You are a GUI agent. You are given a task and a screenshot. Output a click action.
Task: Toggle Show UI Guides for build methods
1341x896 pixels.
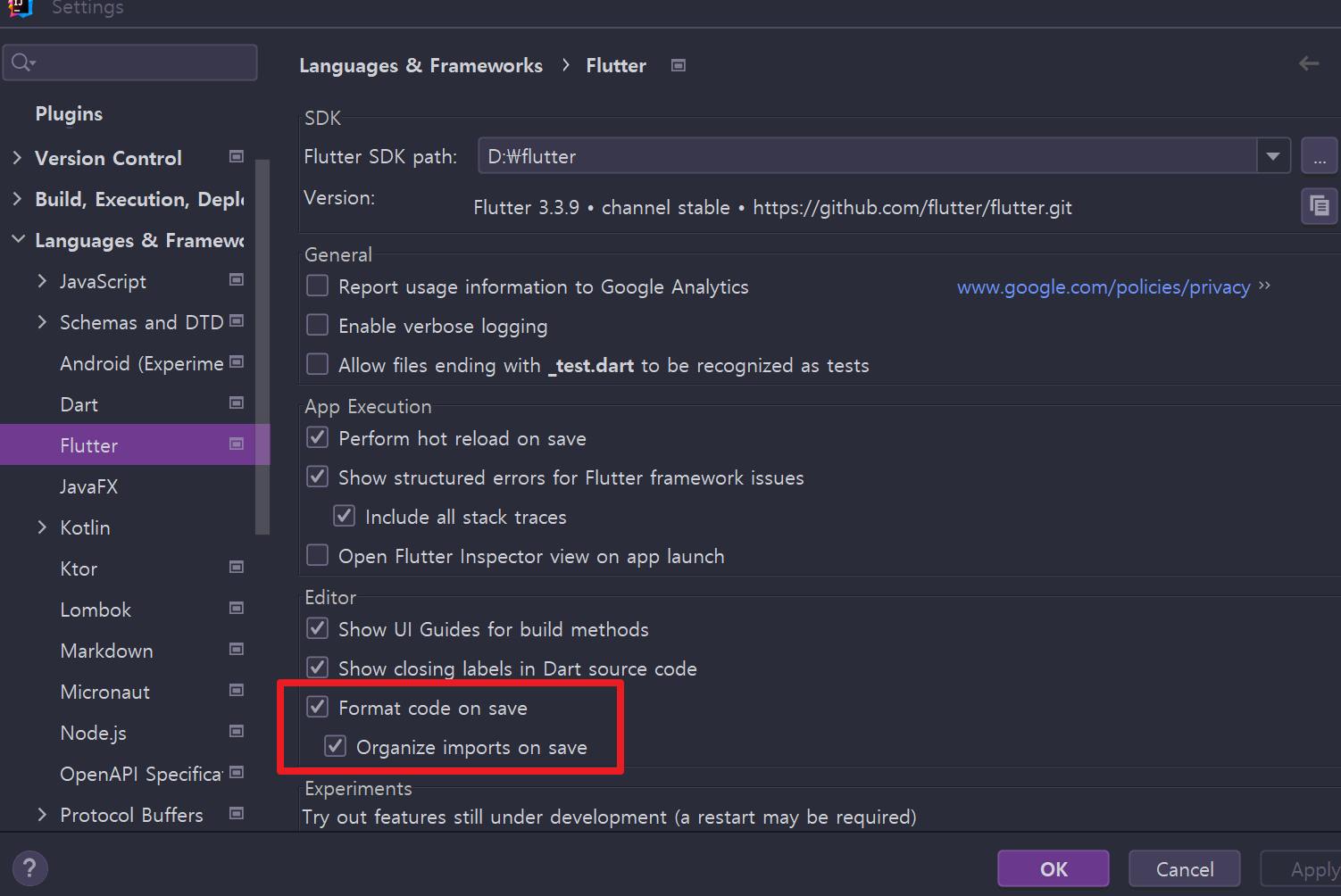pos(317,628)
